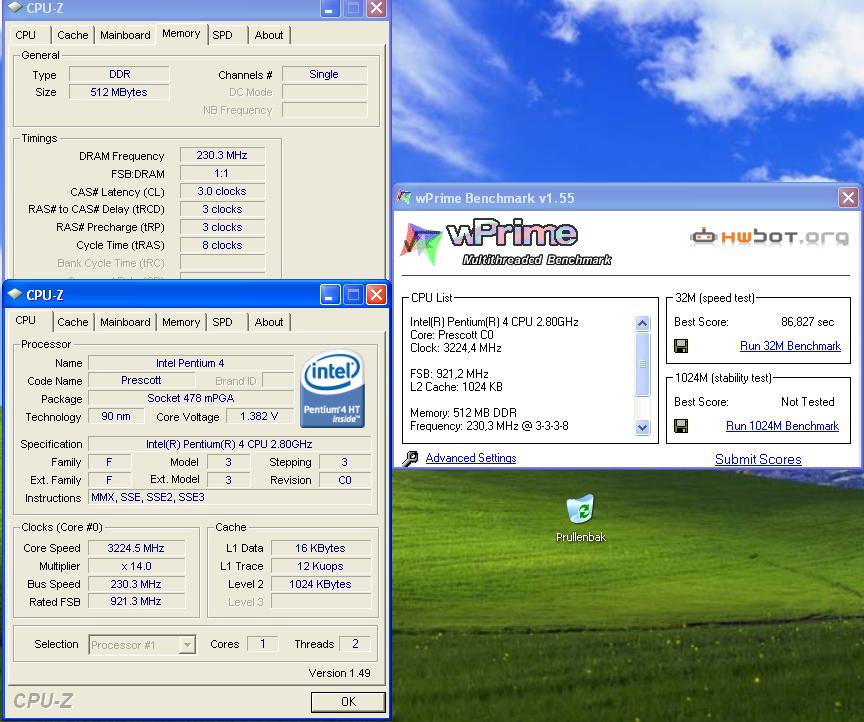Open the Processor selection dropdown

(187, 644)
